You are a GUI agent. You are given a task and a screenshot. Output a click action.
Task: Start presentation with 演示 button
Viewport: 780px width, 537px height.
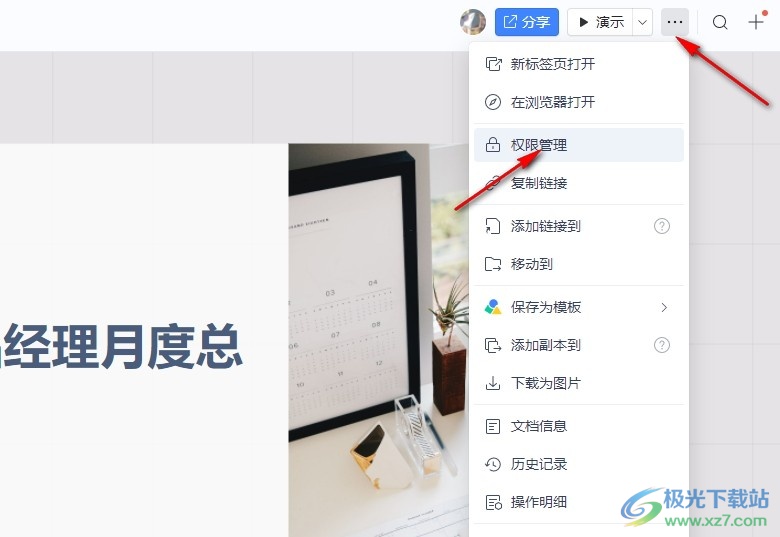[600, 22]
